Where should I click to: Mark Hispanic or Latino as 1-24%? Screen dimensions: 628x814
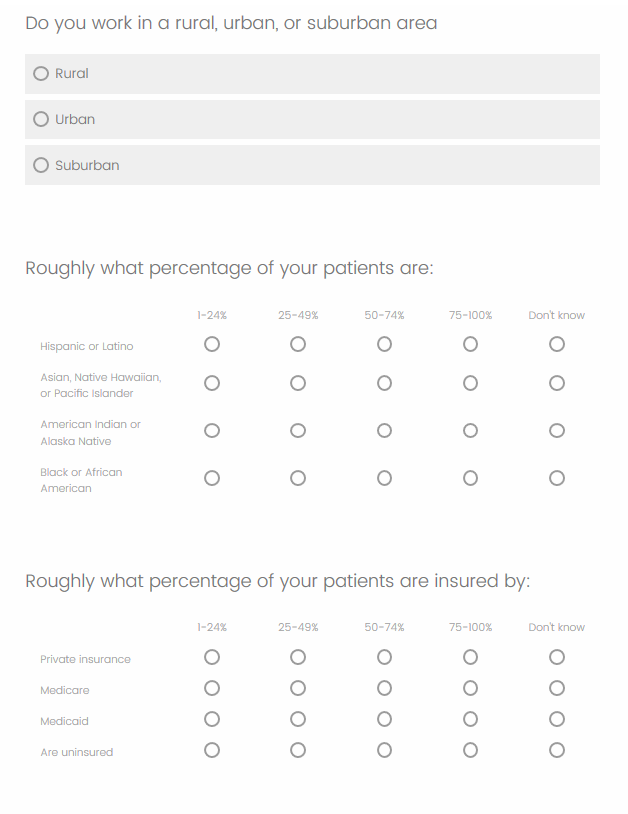click(x=212, y=344)
